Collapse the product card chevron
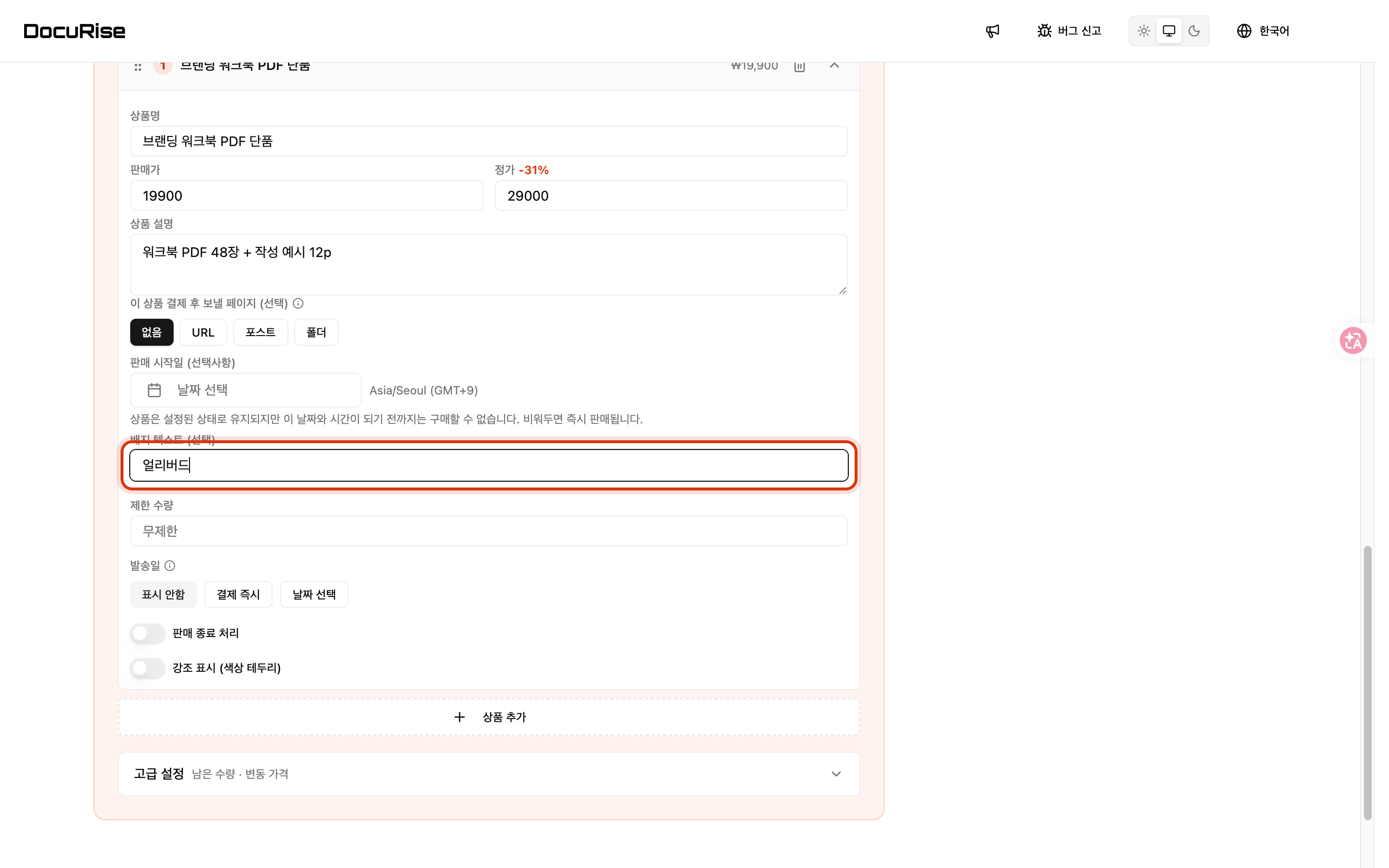Viewport: 1389px width, 868px height. [x=834, y=66]
